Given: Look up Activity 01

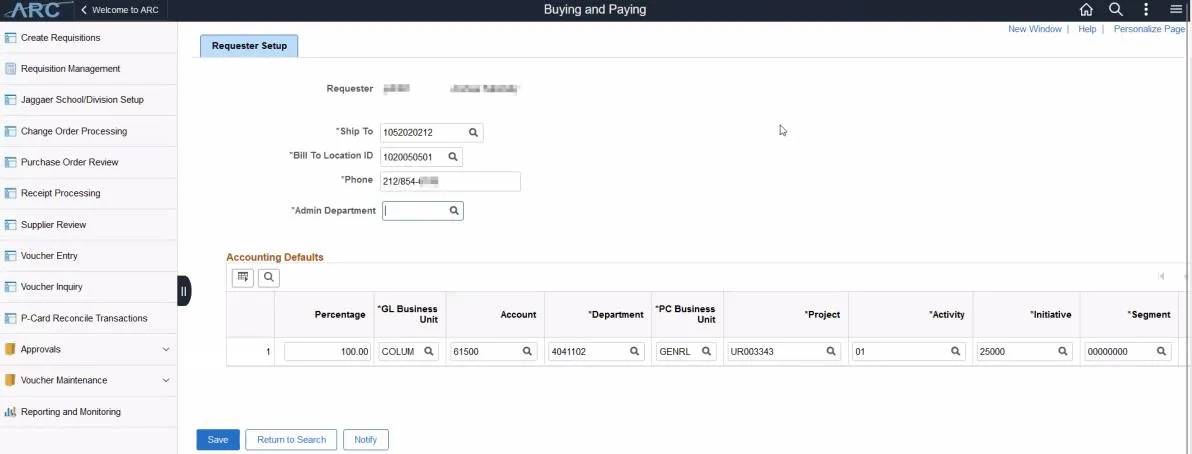Looking at the screenshot, I should 956,351.
